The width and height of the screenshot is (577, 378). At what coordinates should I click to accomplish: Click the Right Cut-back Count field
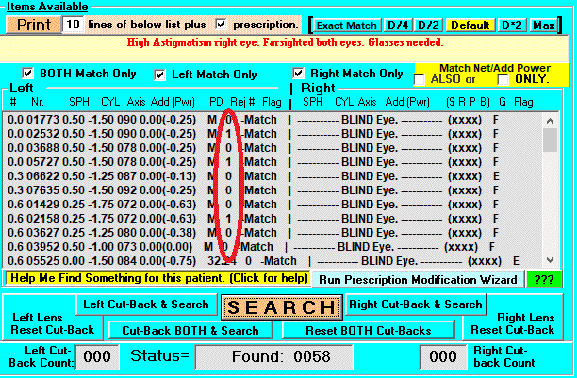click(x=443, y=357)
